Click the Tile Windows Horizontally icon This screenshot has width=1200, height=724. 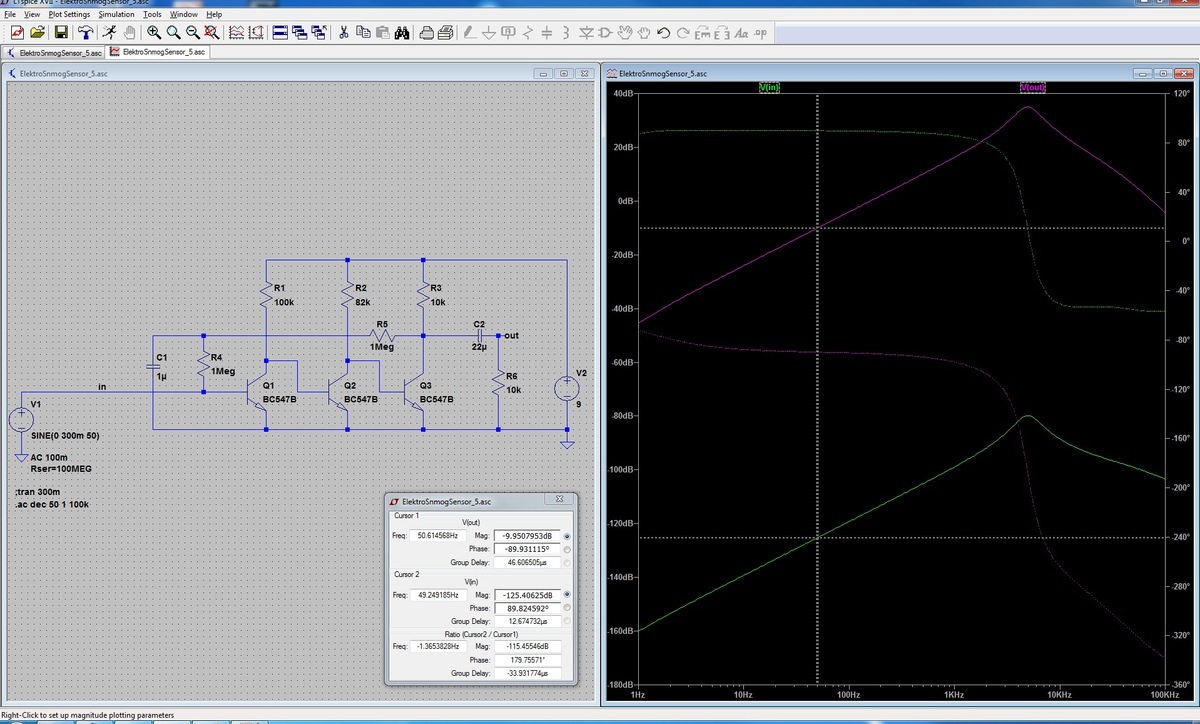[280, 32]
